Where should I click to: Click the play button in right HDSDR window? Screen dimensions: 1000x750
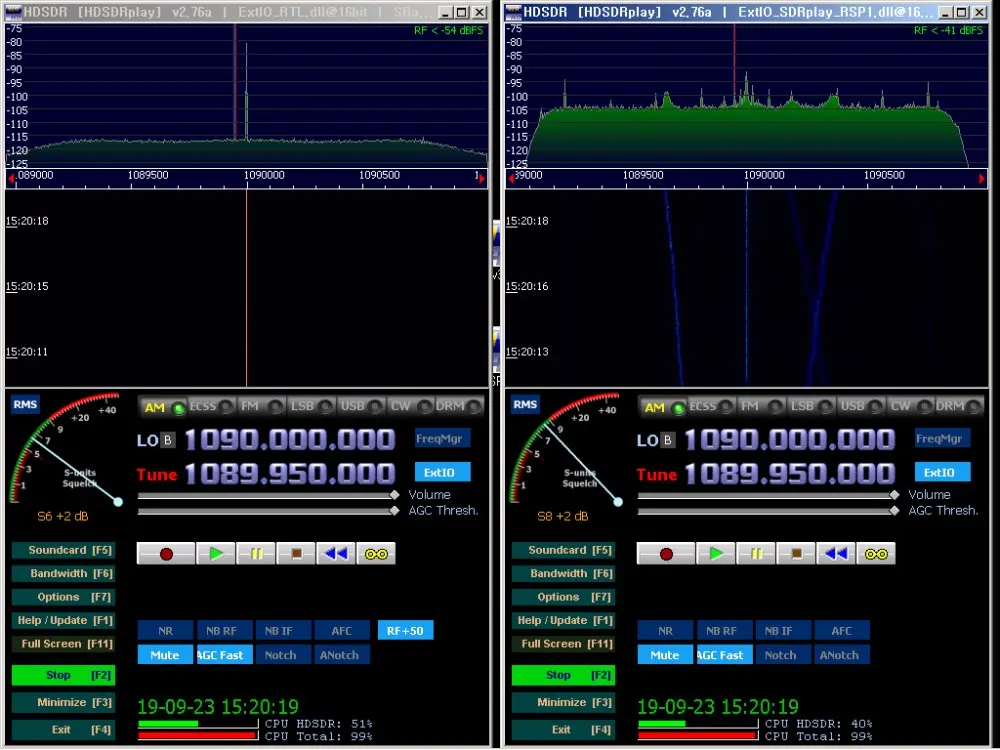tap(716, 554)
